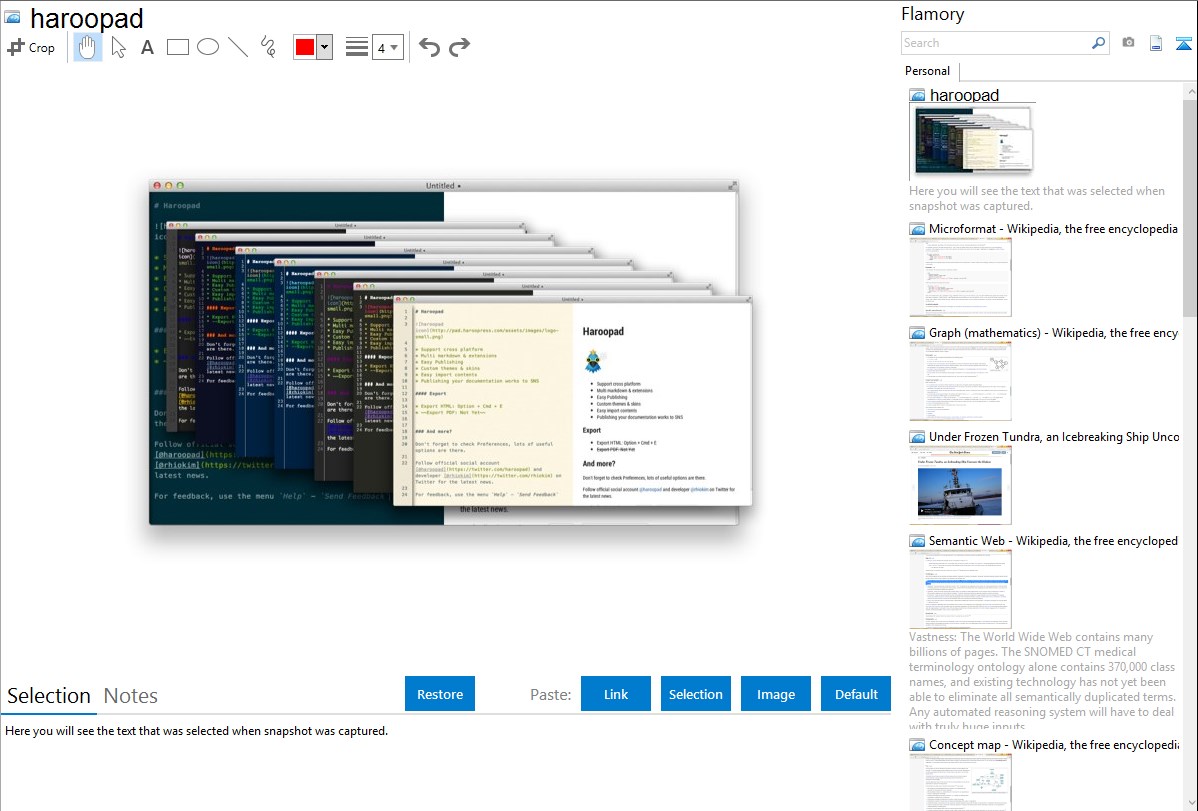1198x811 pixels.
Task: Click the 'Flamory' panel heading
Action: coord(932,15)
